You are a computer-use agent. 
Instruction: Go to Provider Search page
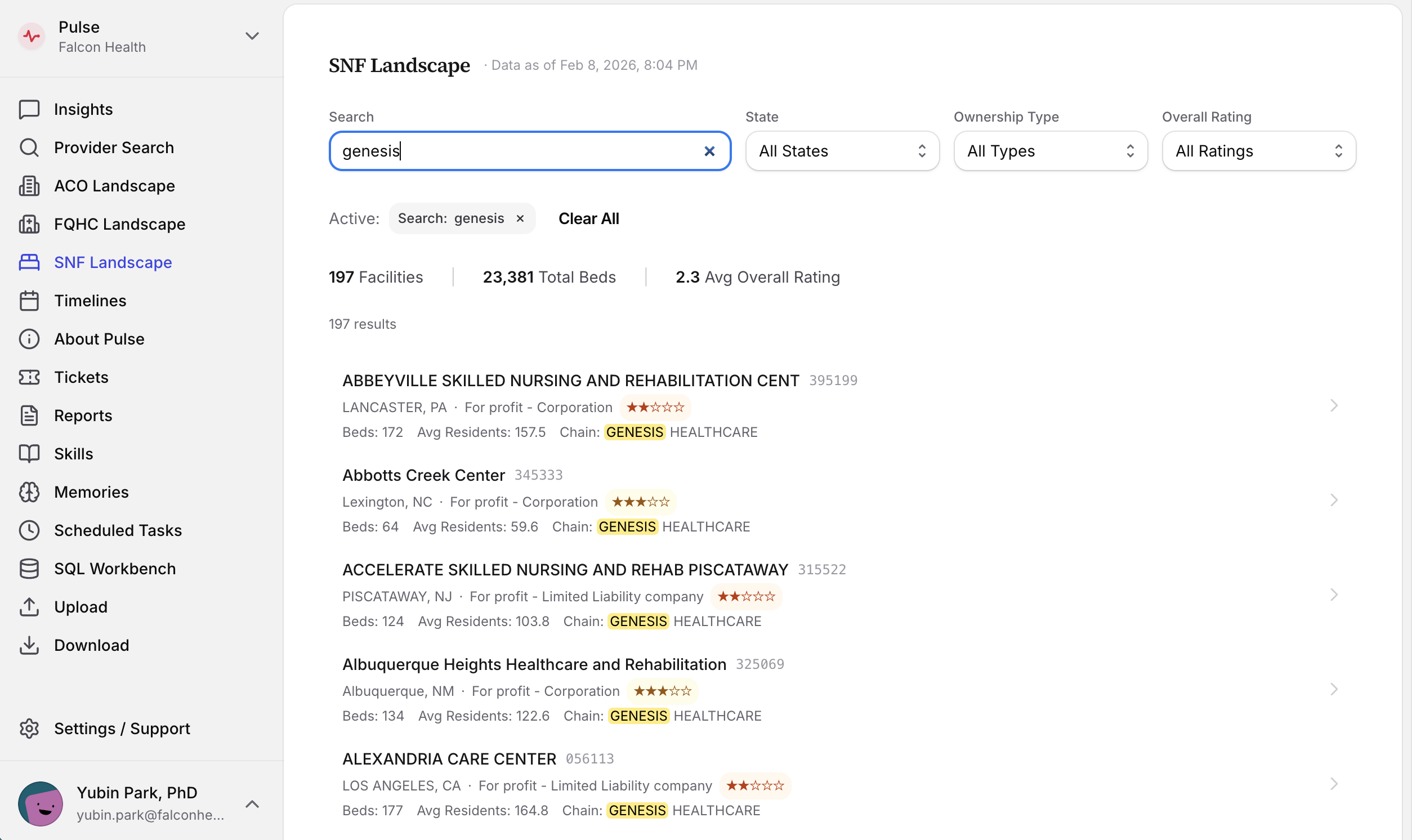[x=114, y=148]
